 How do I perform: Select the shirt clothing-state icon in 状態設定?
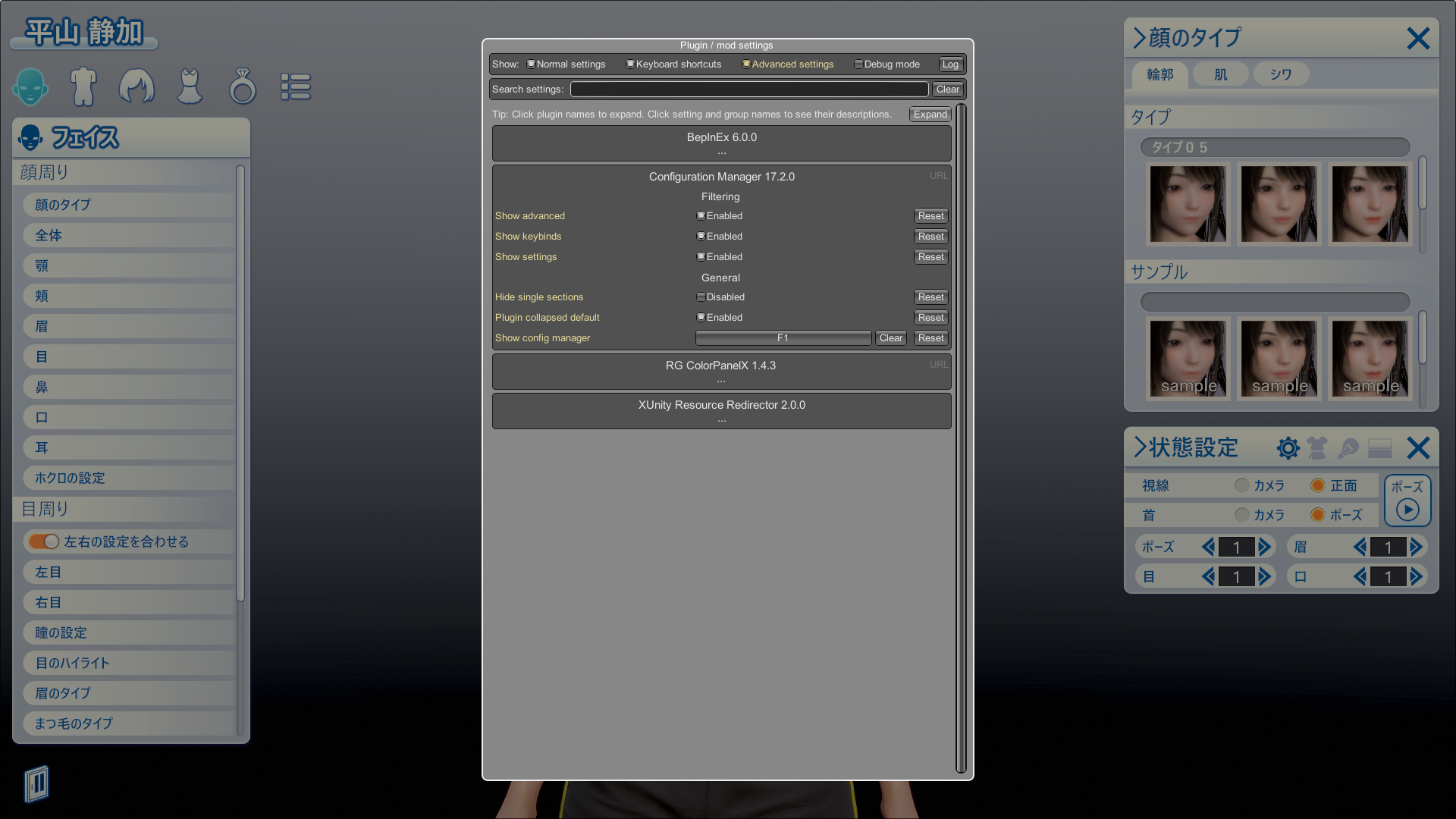[x=1318, y=448]
